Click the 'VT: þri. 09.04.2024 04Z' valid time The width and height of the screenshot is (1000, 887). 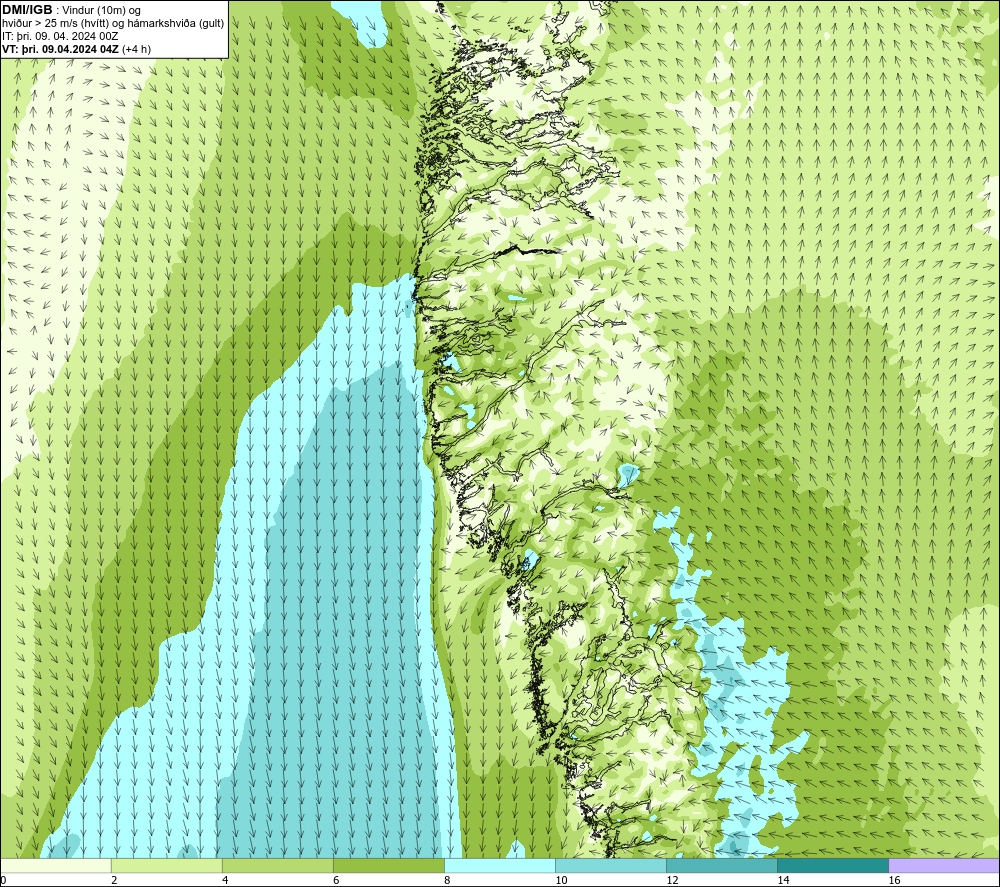point(60,49)
